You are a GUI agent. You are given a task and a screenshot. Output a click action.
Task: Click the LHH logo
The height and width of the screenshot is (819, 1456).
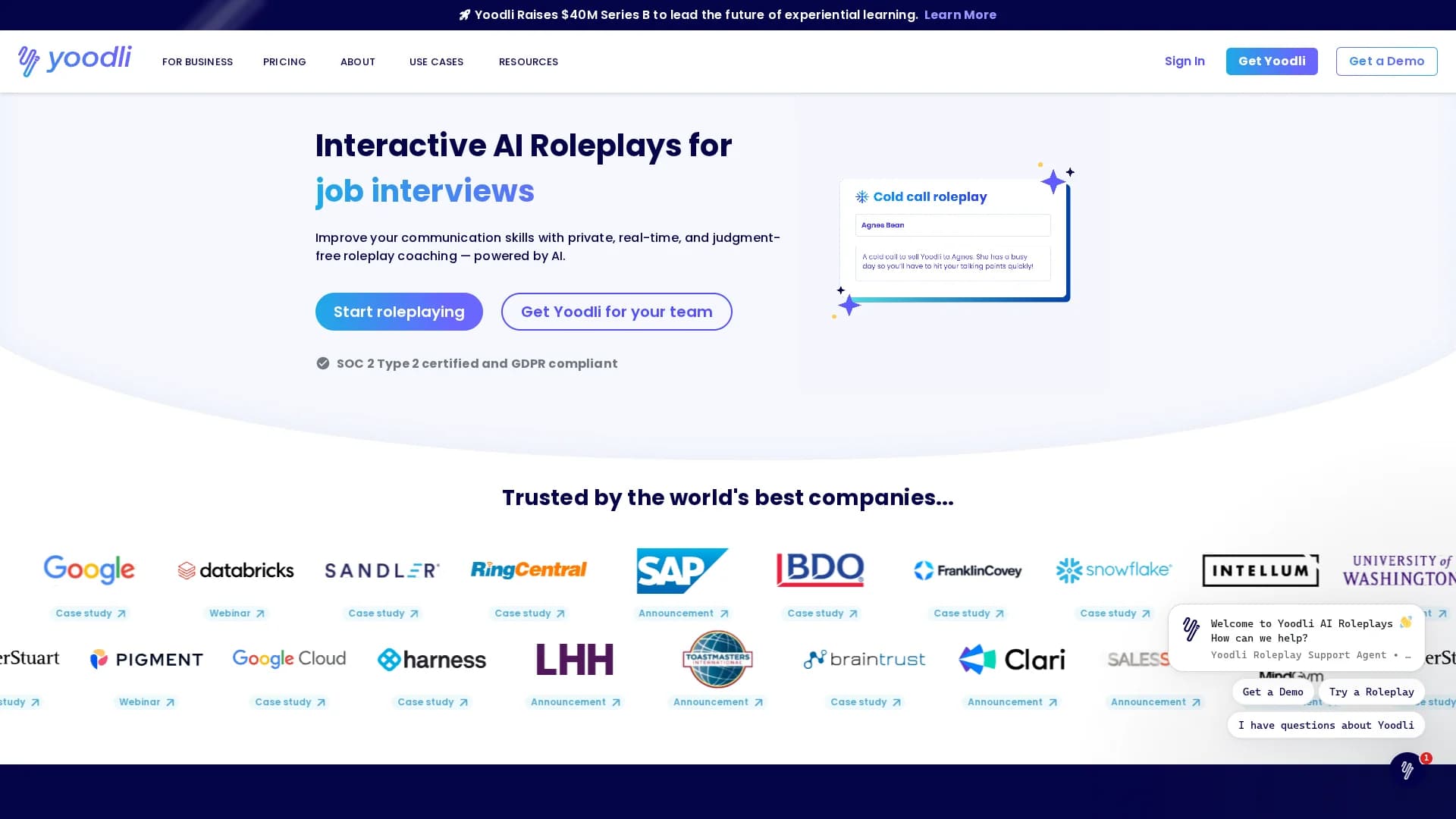click(574, 660)
